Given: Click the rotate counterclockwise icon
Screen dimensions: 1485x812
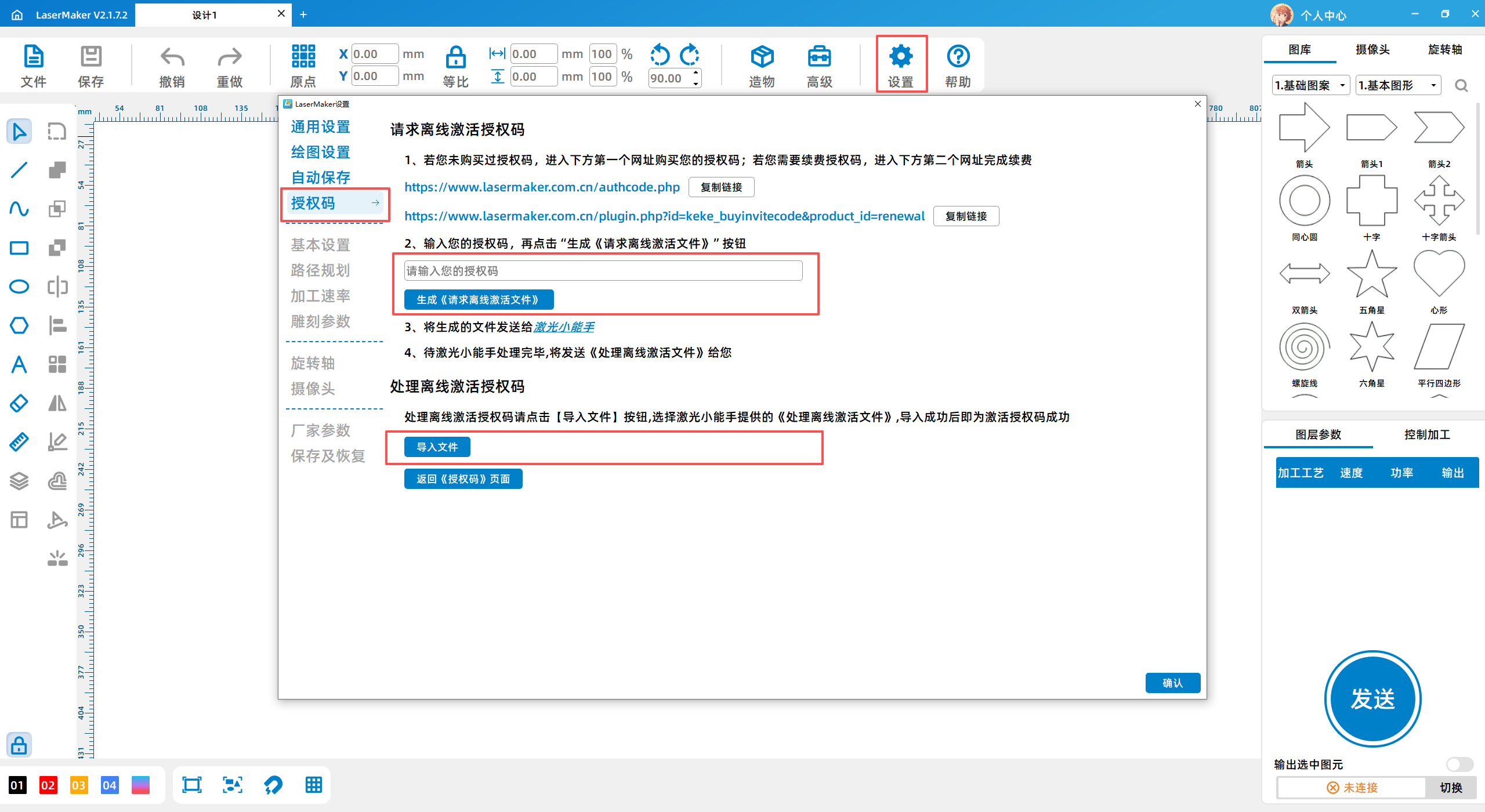Looking at the screenshot, I should point(660,55).
